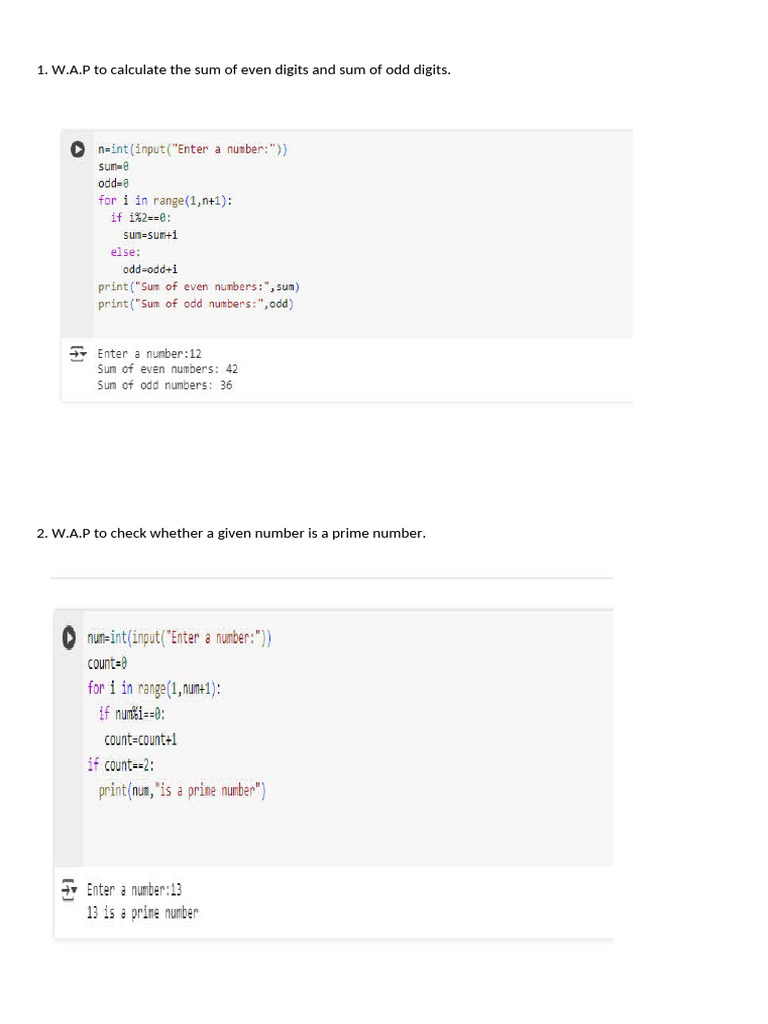
Task: Click the print Sum of even numbers line
Action: pyautogui.click(x=199, y=287)
